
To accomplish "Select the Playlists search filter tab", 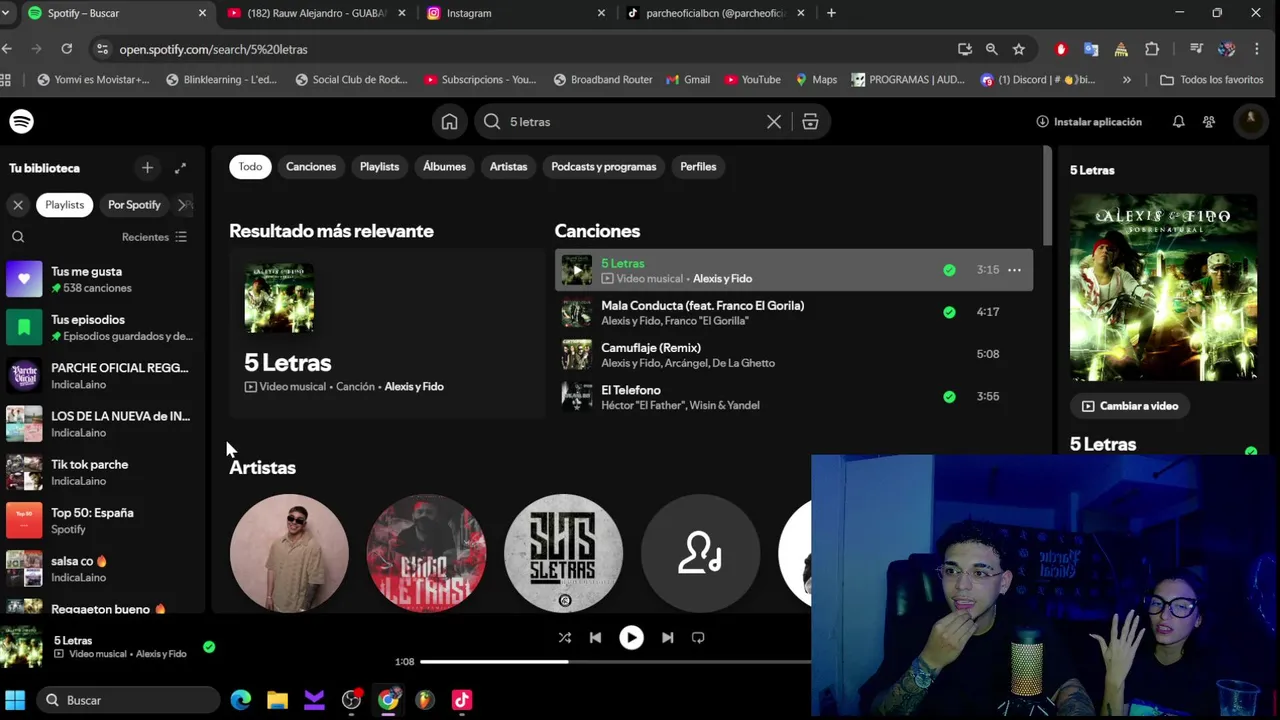I will 379,167.
